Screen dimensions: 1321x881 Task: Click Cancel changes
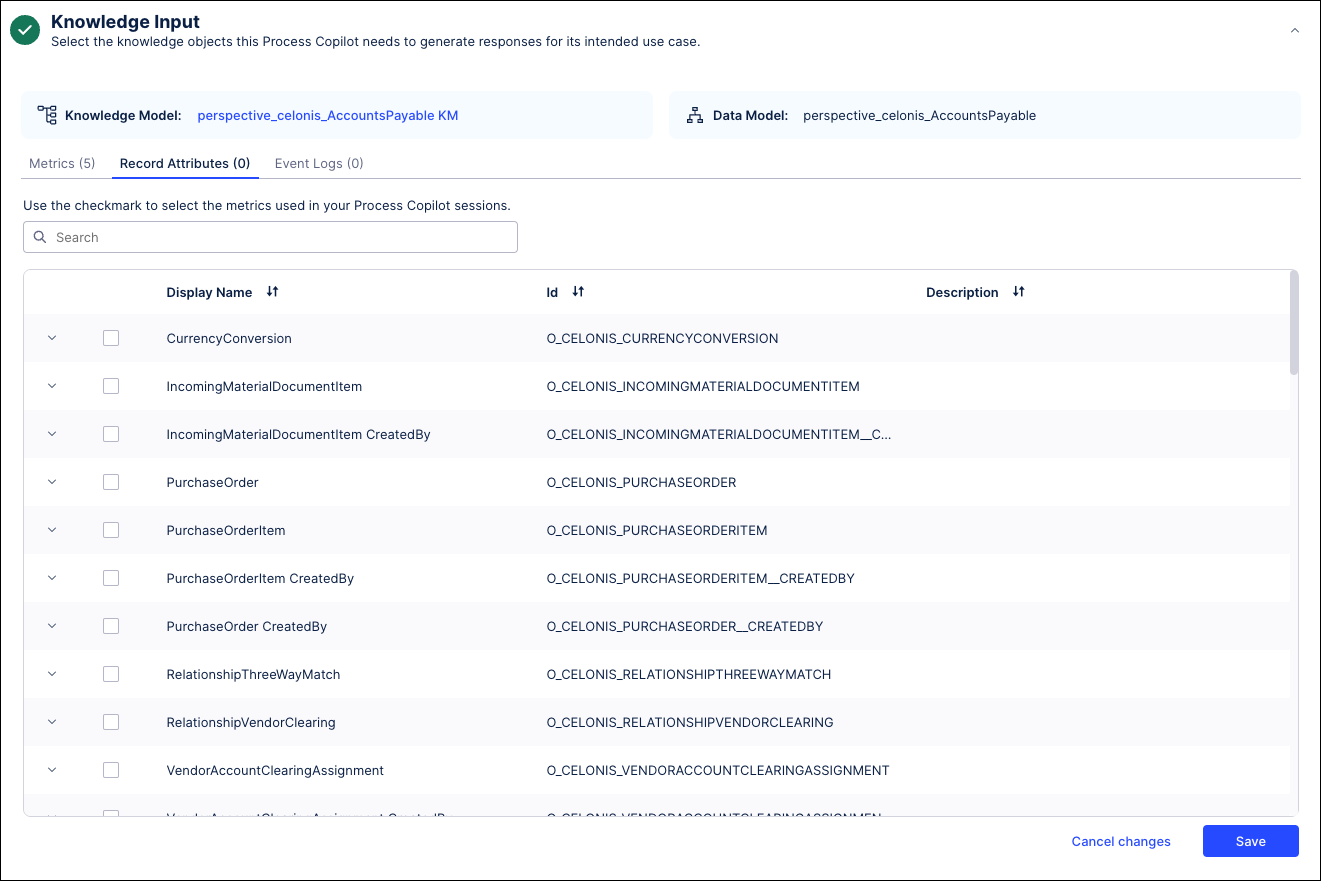click(1121, 841)
